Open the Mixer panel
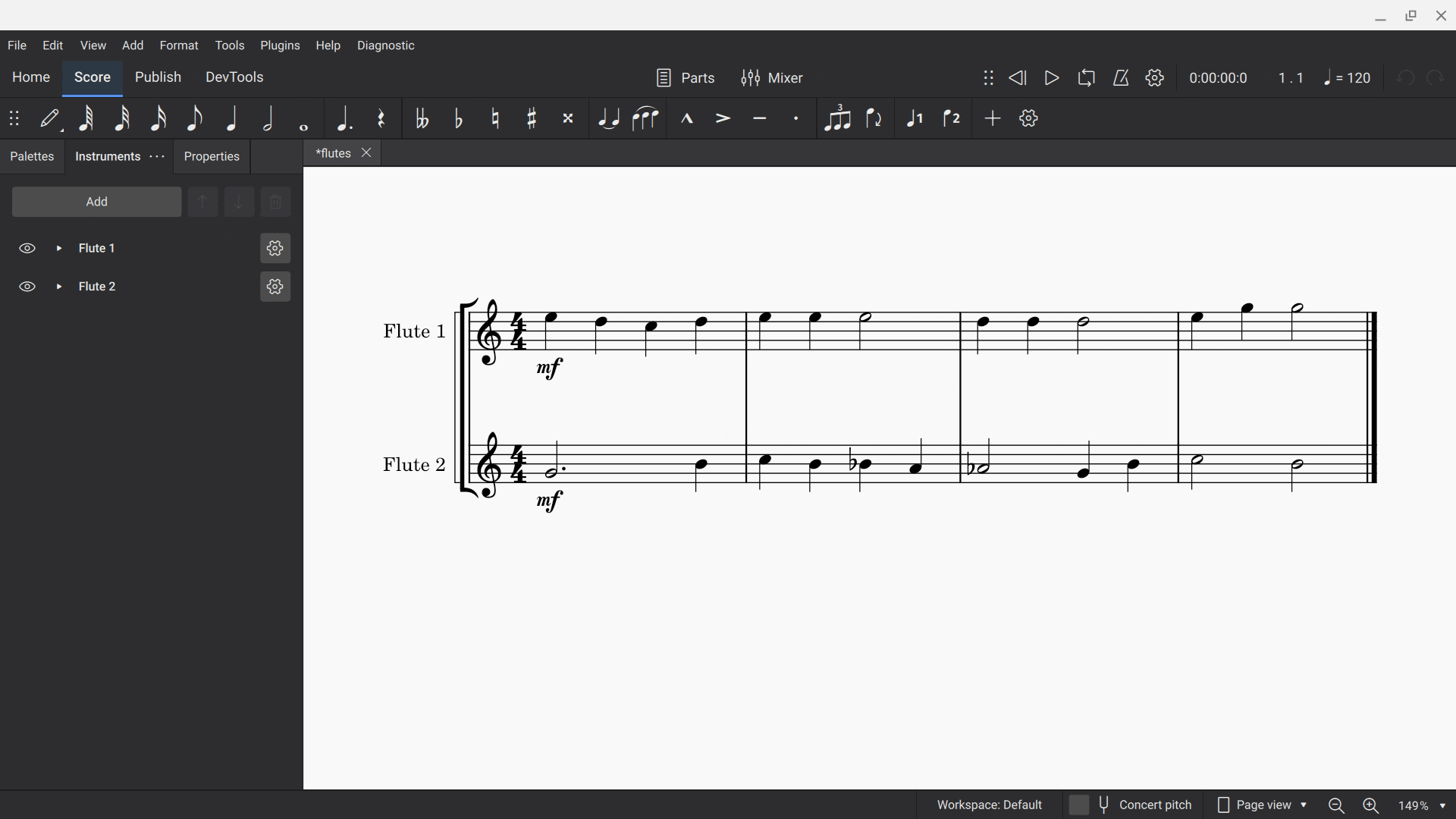 tap(773, 77)
